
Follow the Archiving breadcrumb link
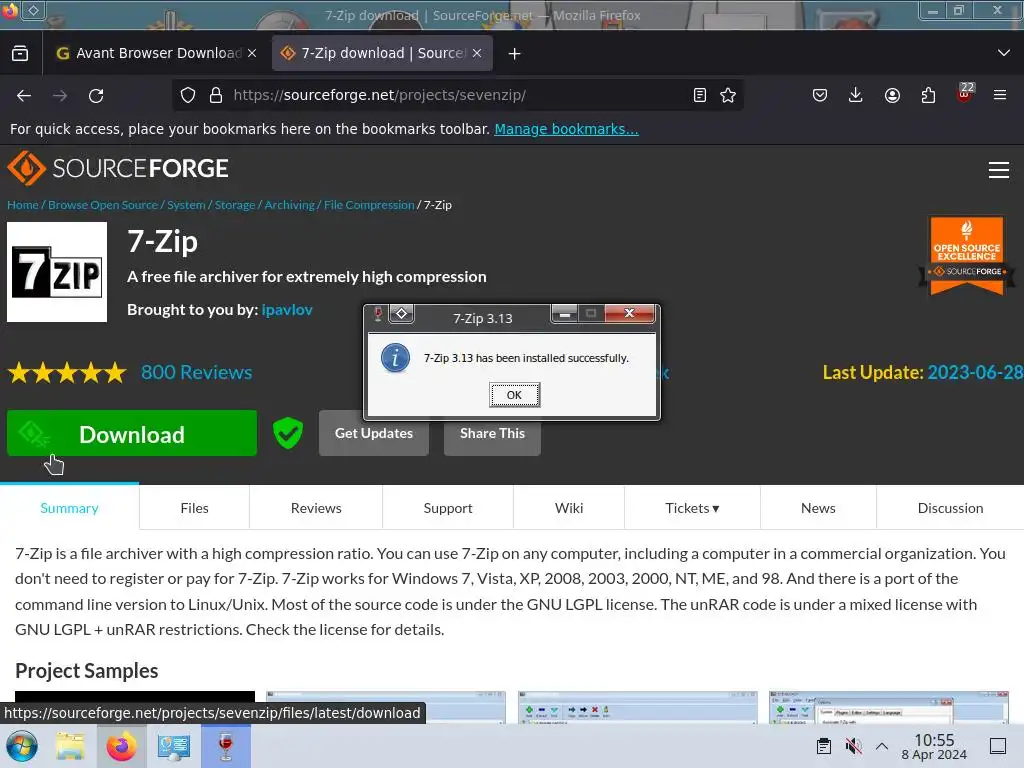click(x=289, y=205)
